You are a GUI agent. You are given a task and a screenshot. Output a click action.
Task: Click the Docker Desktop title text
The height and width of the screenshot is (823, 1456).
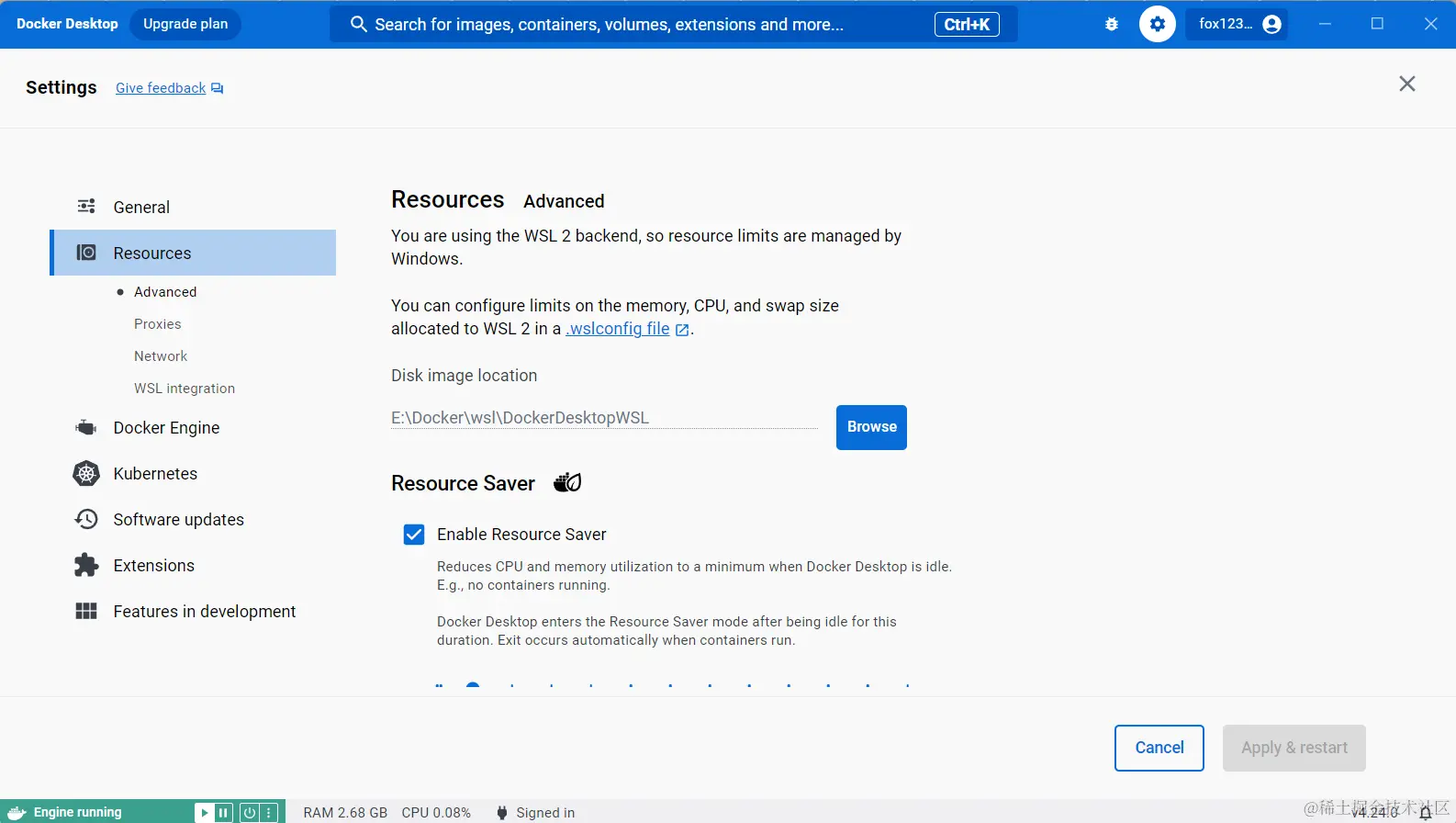(67, 24)
